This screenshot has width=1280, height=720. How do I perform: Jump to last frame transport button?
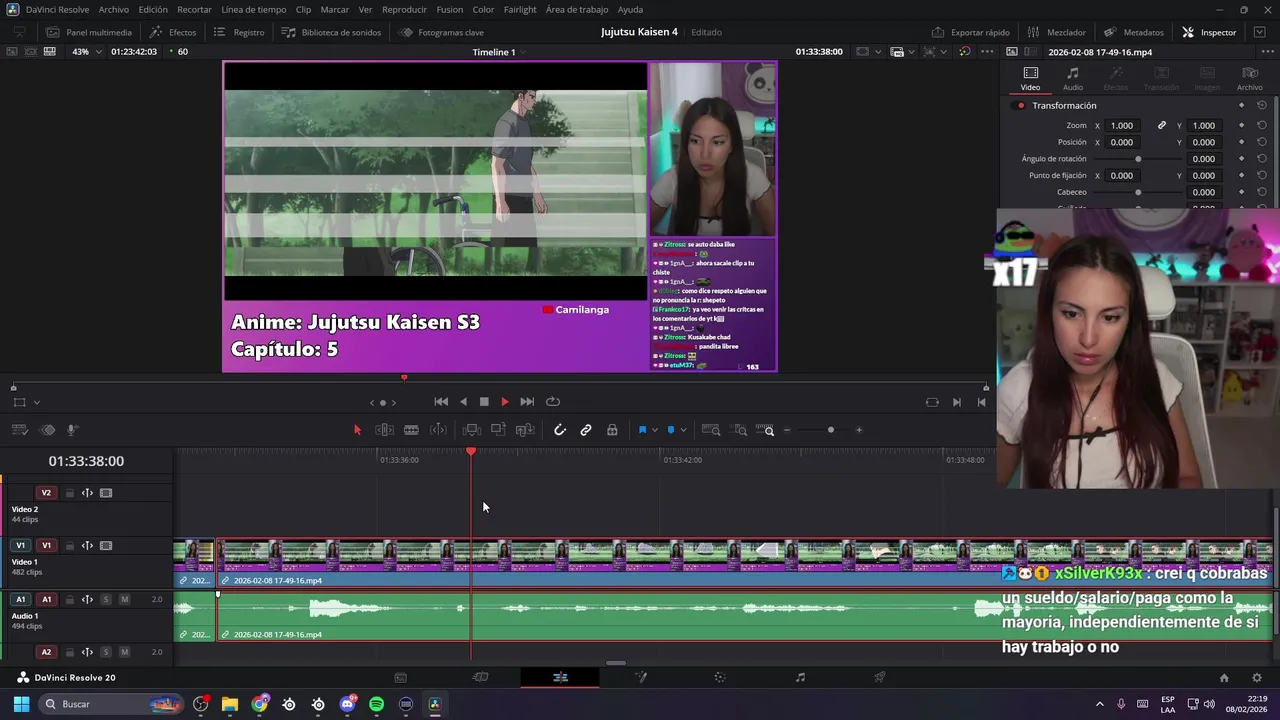click(527, 402)
